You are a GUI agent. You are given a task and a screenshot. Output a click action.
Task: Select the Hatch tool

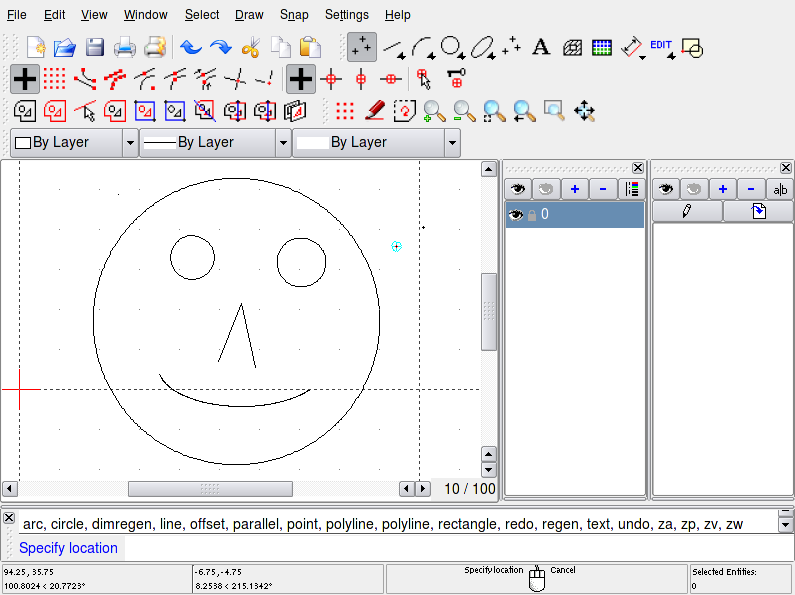572,48
